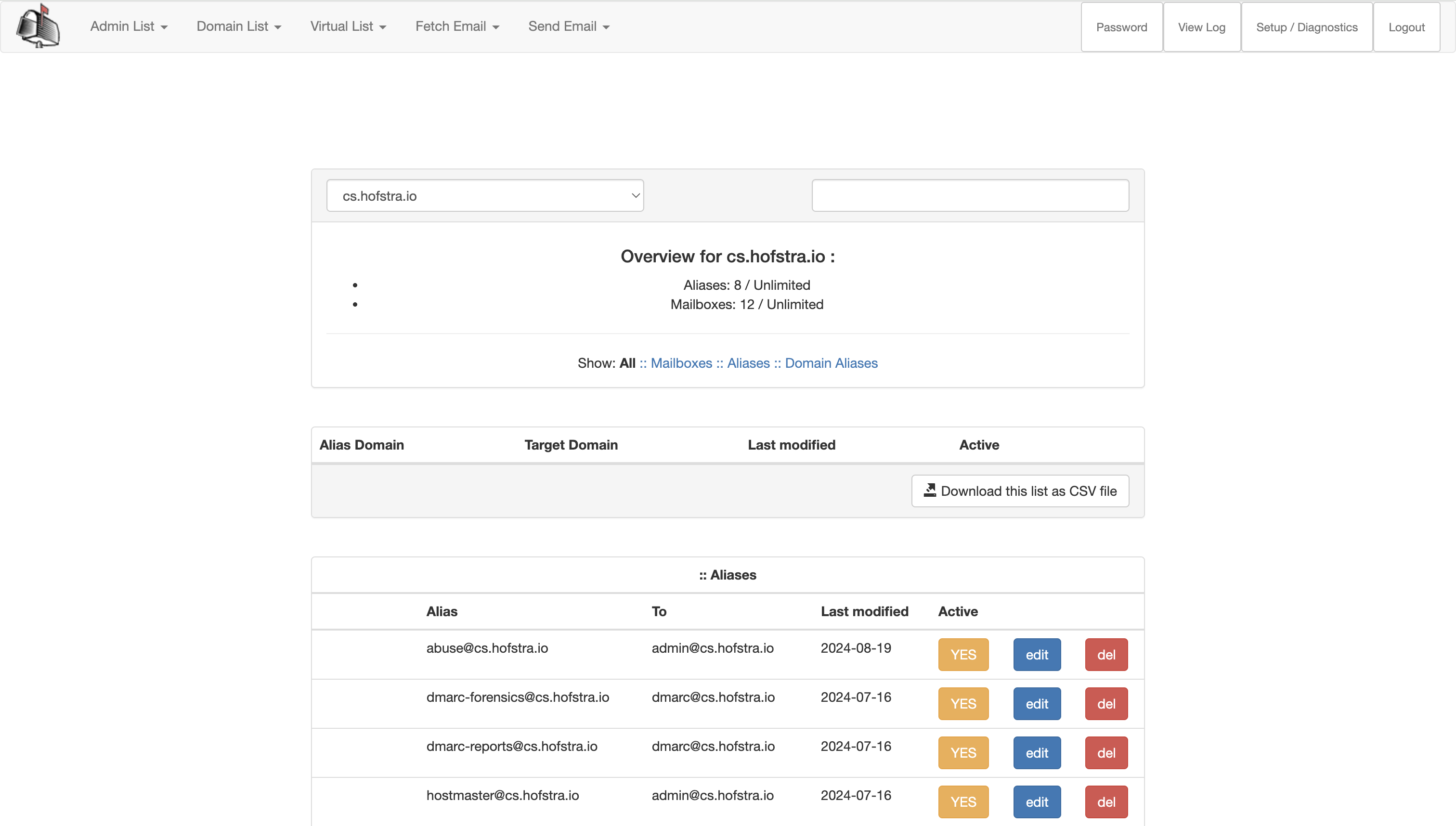The width and height of the screenshot is (1456, 826).
Task: Filter view to Domain Aliases
Action: click(831, 363)
